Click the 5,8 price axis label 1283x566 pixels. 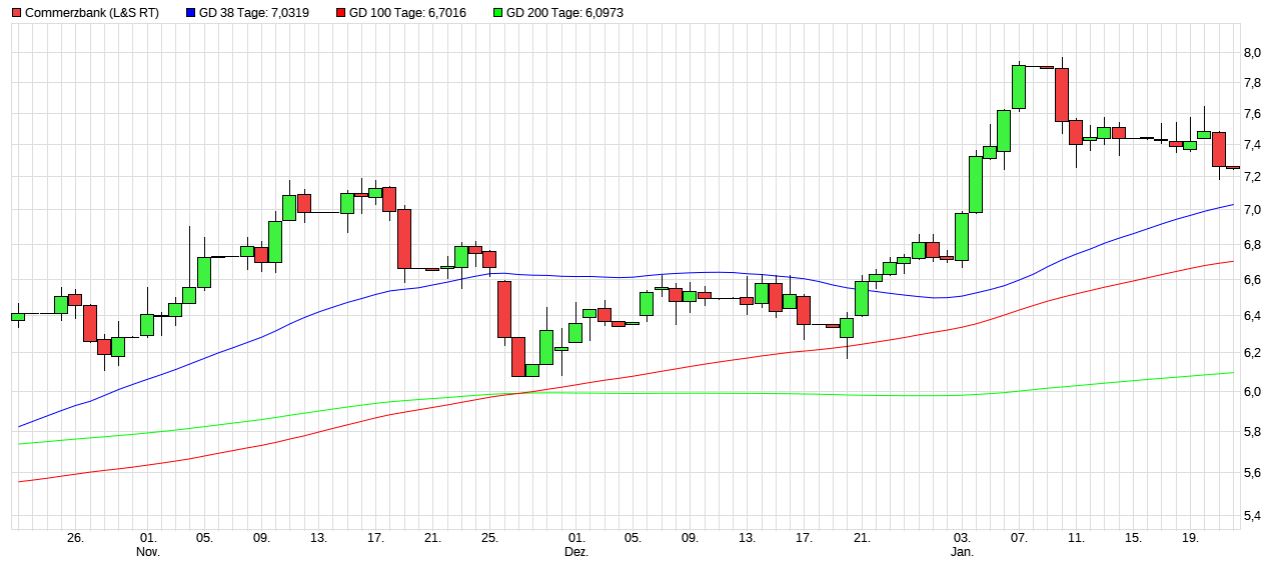pos(1252,432)
